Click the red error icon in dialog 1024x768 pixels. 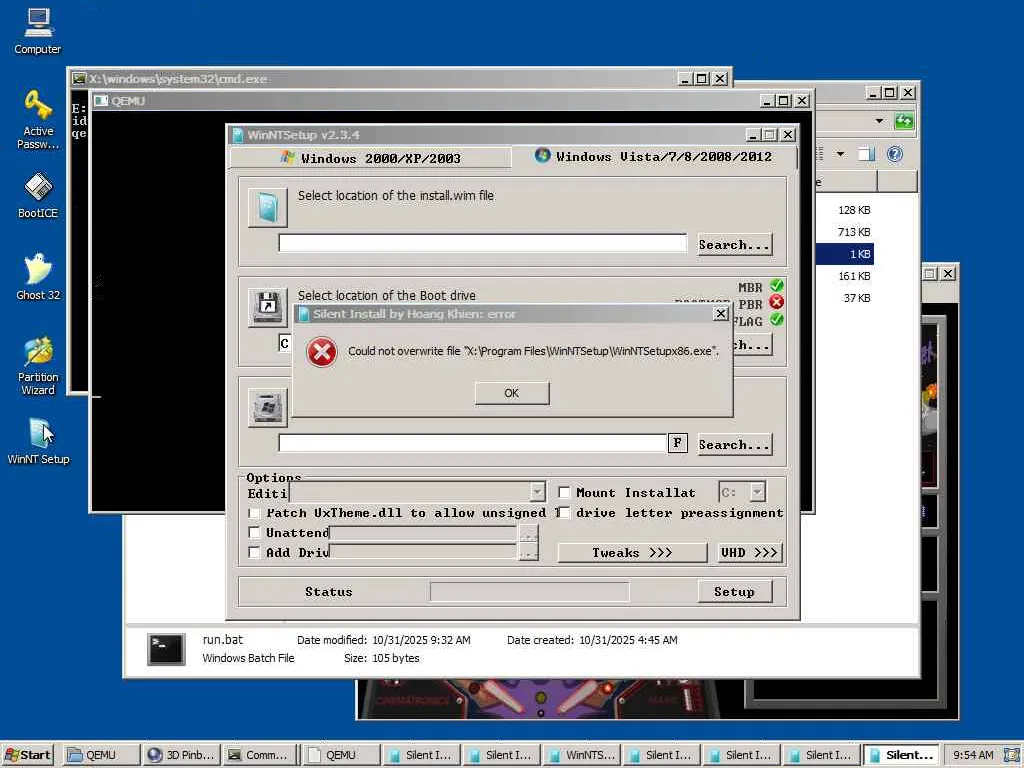321,352
